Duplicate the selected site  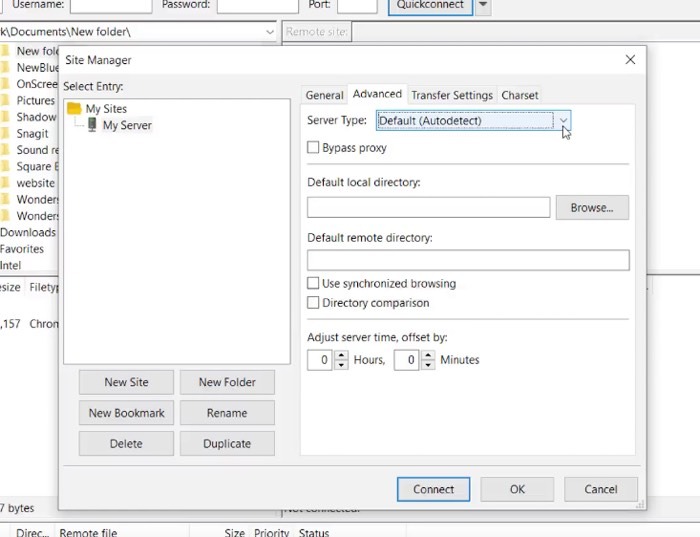click(x=227, y=444)
